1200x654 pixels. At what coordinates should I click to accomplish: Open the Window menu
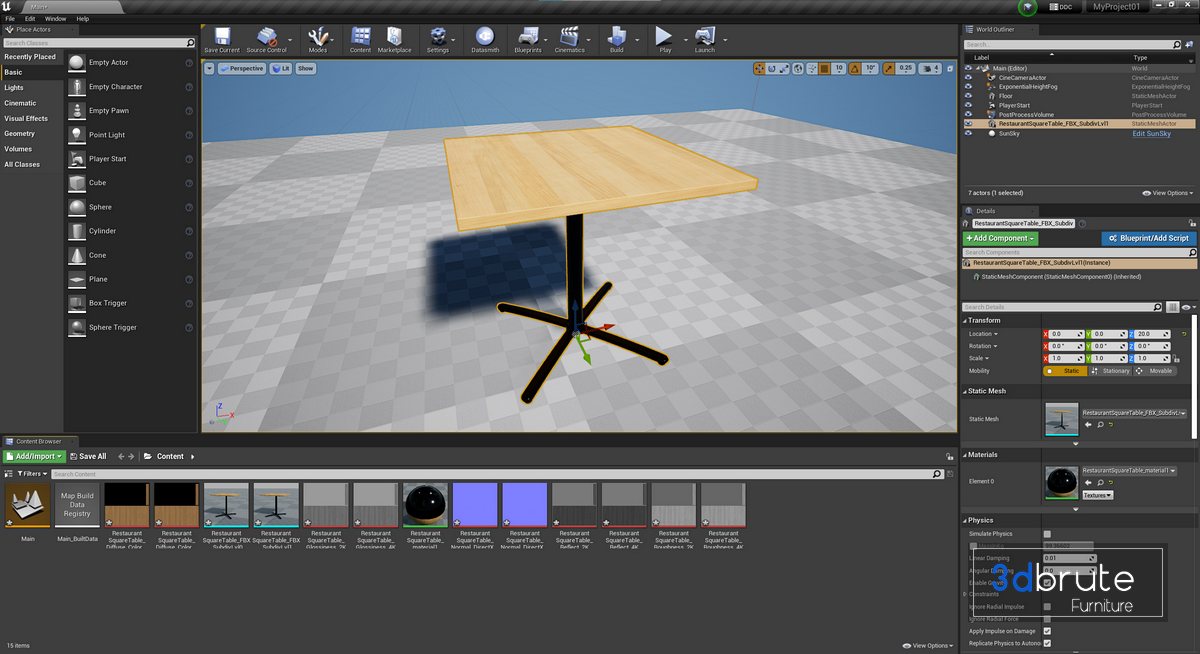pyautogui.click(x=56, y=18)
